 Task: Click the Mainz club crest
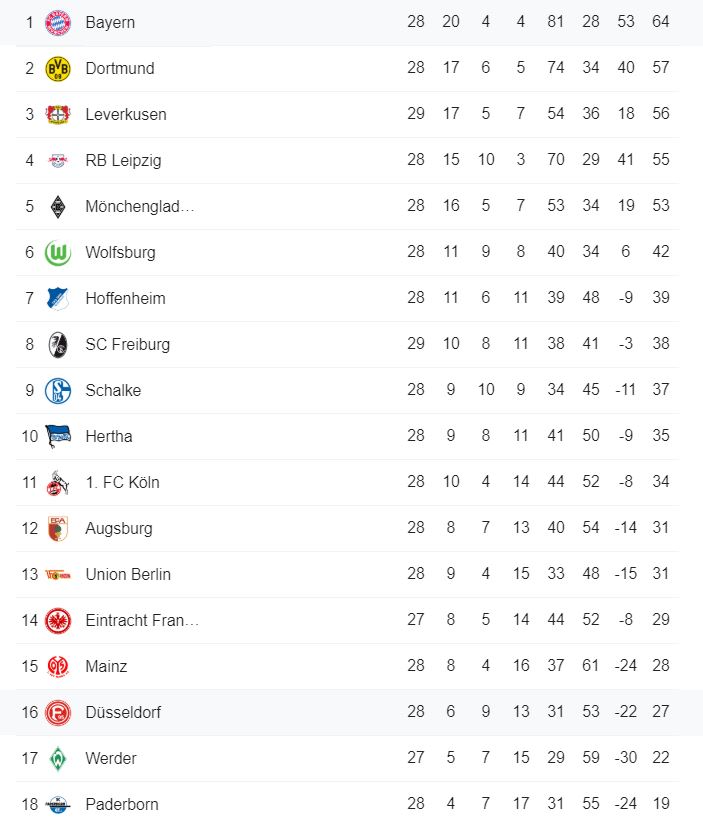pyautogui.click(x=58, y=666)
